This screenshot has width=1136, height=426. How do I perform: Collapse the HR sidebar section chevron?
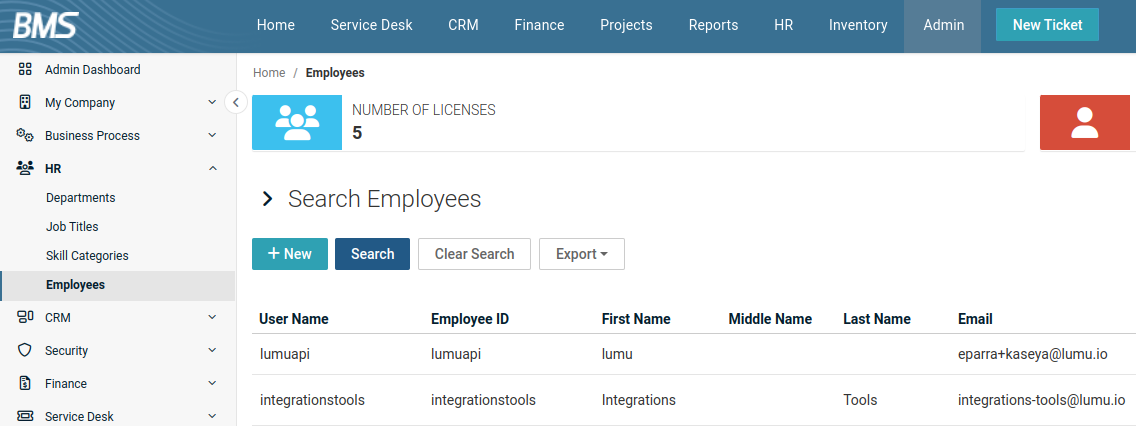click(x=212, y=169)
